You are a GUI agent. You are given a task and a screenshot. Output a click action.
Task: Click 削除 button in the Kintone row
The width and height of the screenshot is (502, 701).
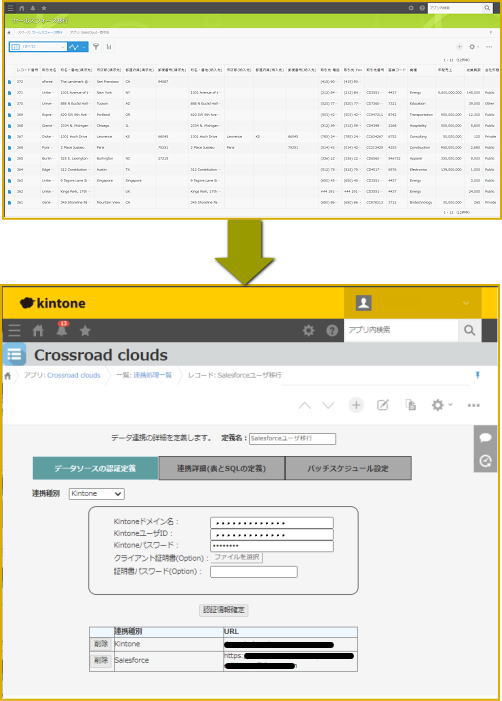click(x=101, y=644)
